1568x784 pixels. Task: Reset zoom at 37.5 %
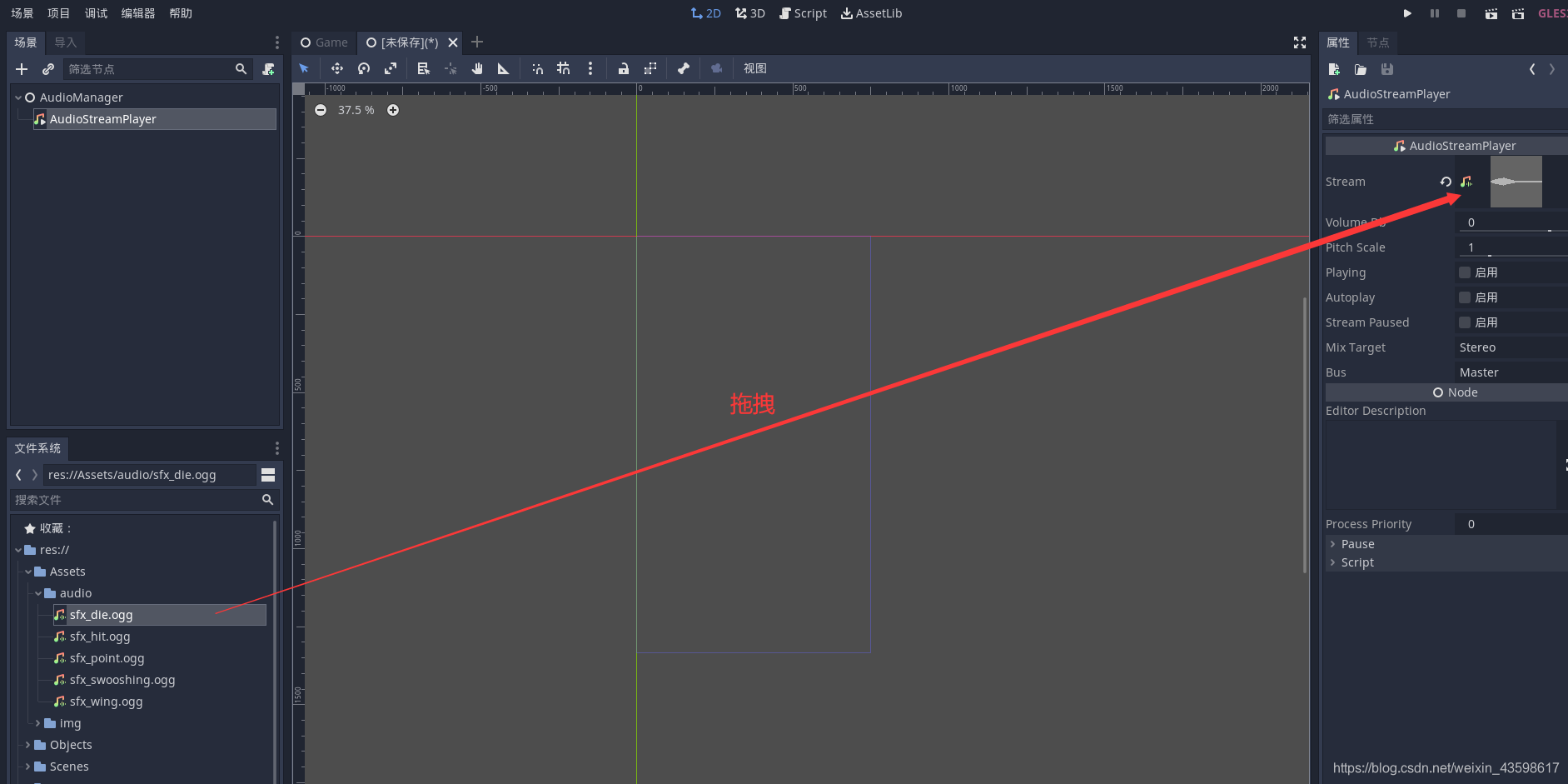[x=356, y=110]
